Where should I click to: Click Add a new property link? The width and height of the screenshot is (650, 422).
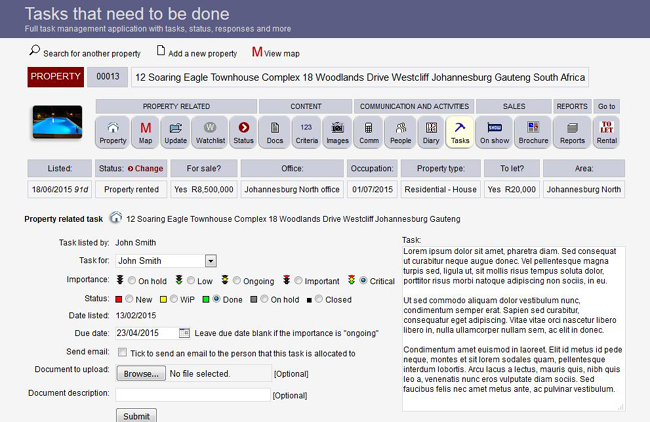203,53
